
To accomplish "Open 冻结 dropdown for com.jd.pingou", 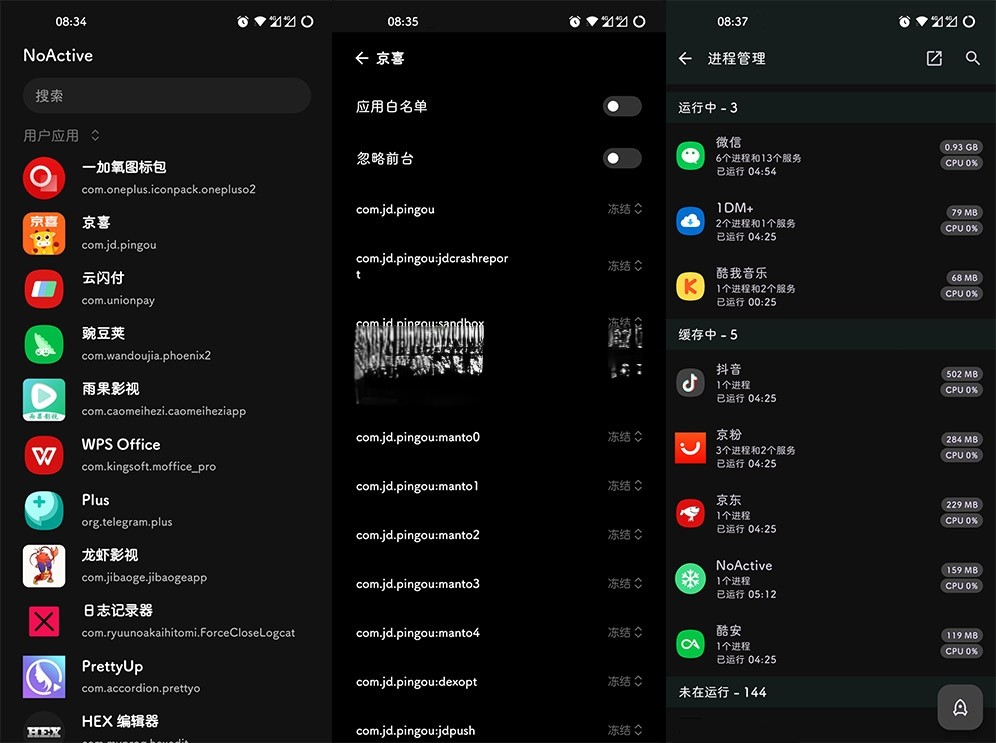I will coord(625,209).
